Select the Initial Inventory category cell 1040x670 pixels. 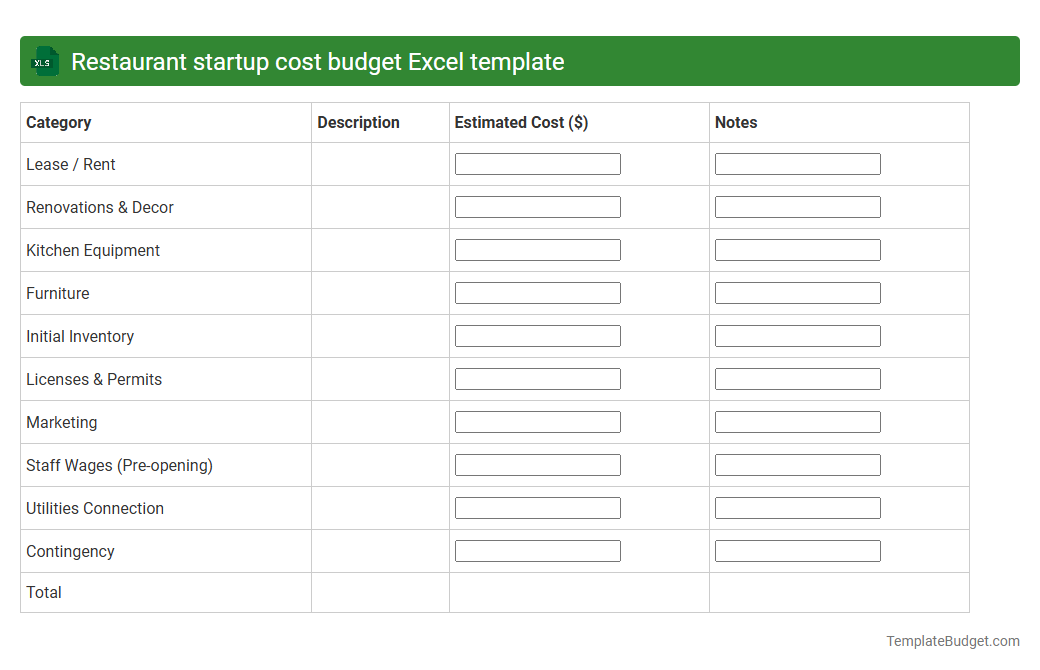80,336
